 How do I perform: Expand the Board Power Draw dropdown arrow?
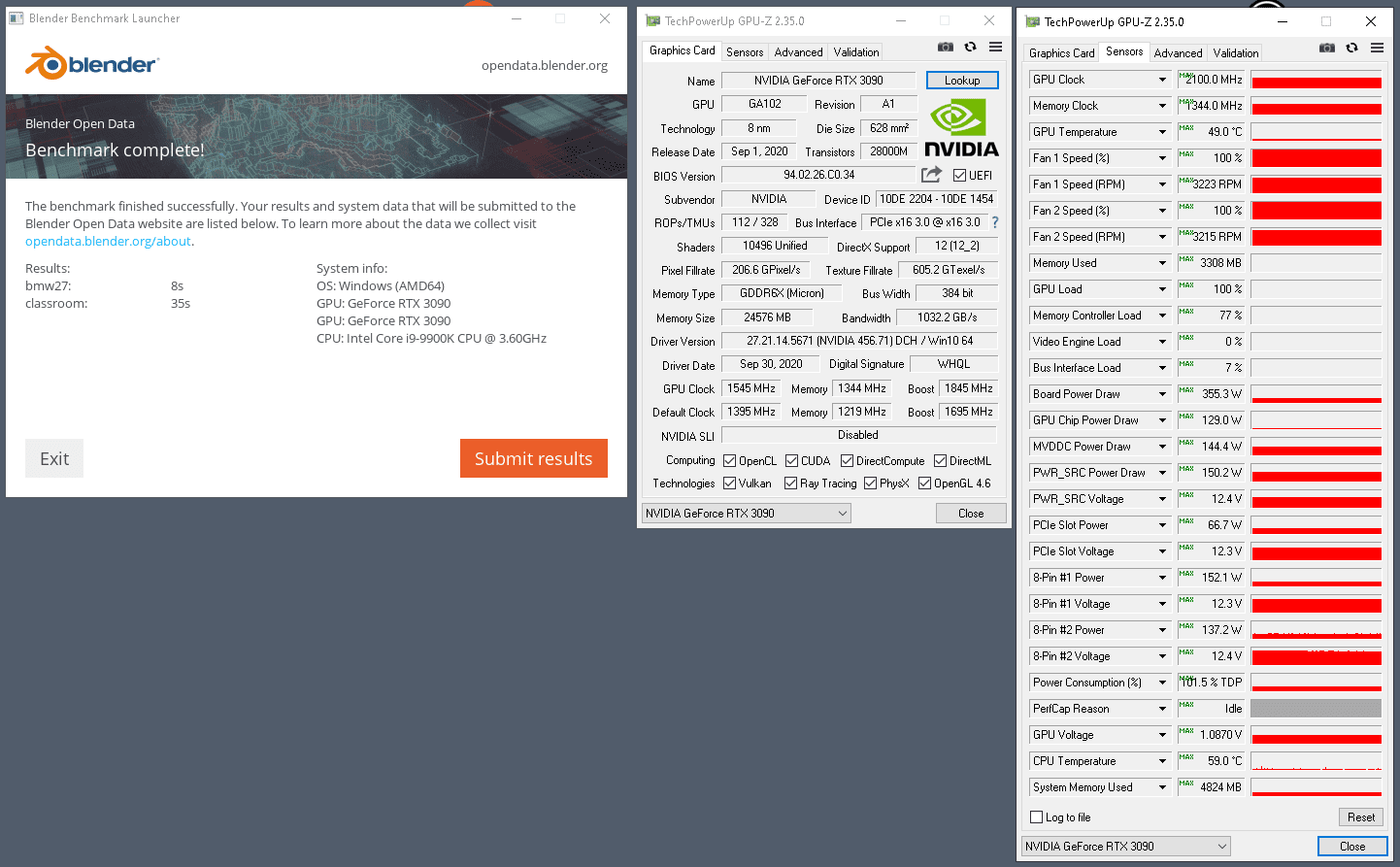(x=1162, y=394)
